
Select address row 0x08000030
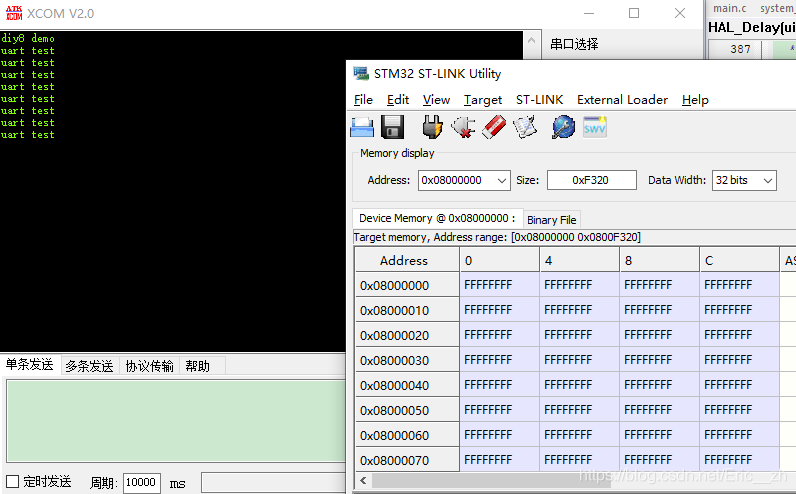coord(408,360)
